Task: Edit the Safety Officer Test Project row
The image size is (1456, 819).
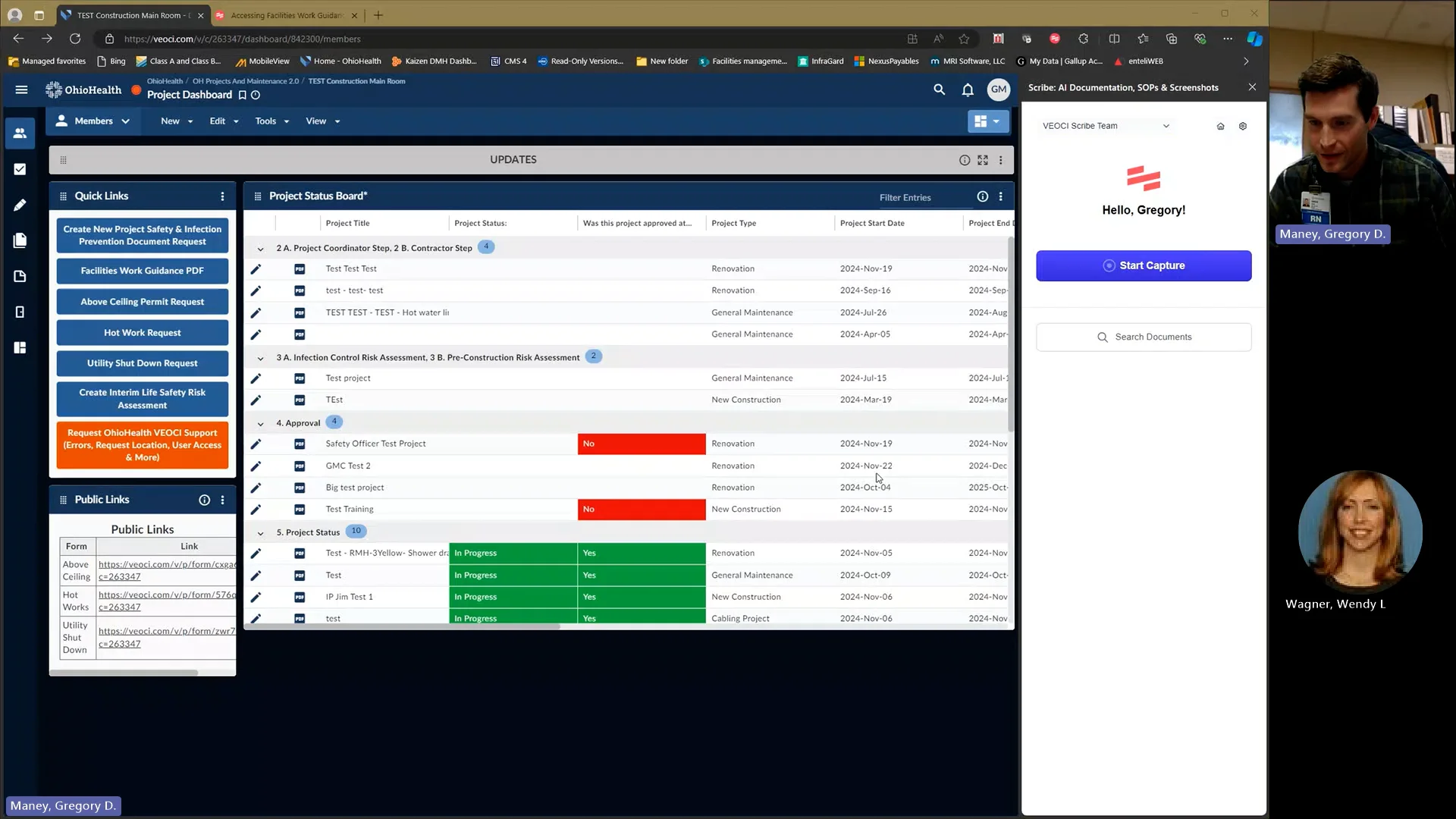Action: [x=256, y=444]
